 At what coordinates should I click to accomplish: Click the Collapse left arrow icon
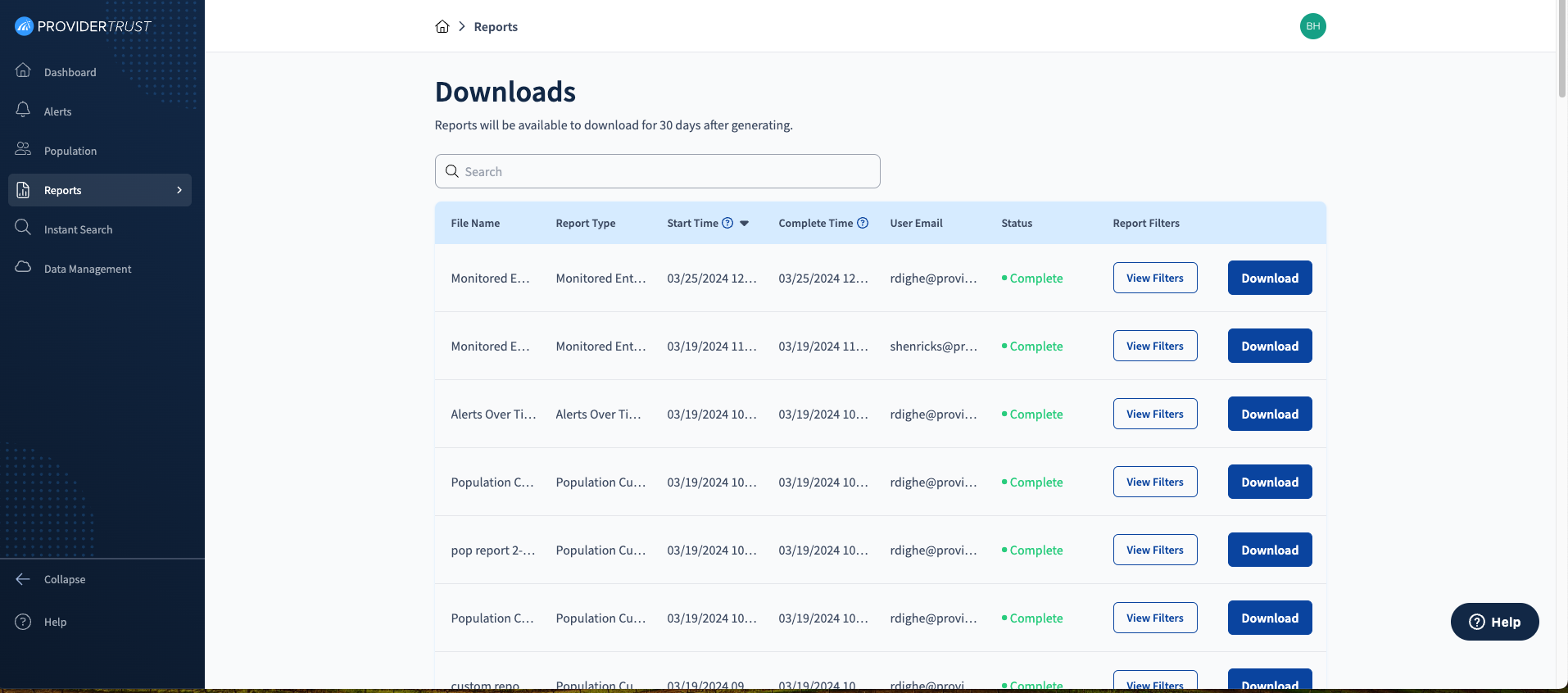click(23, 579)
